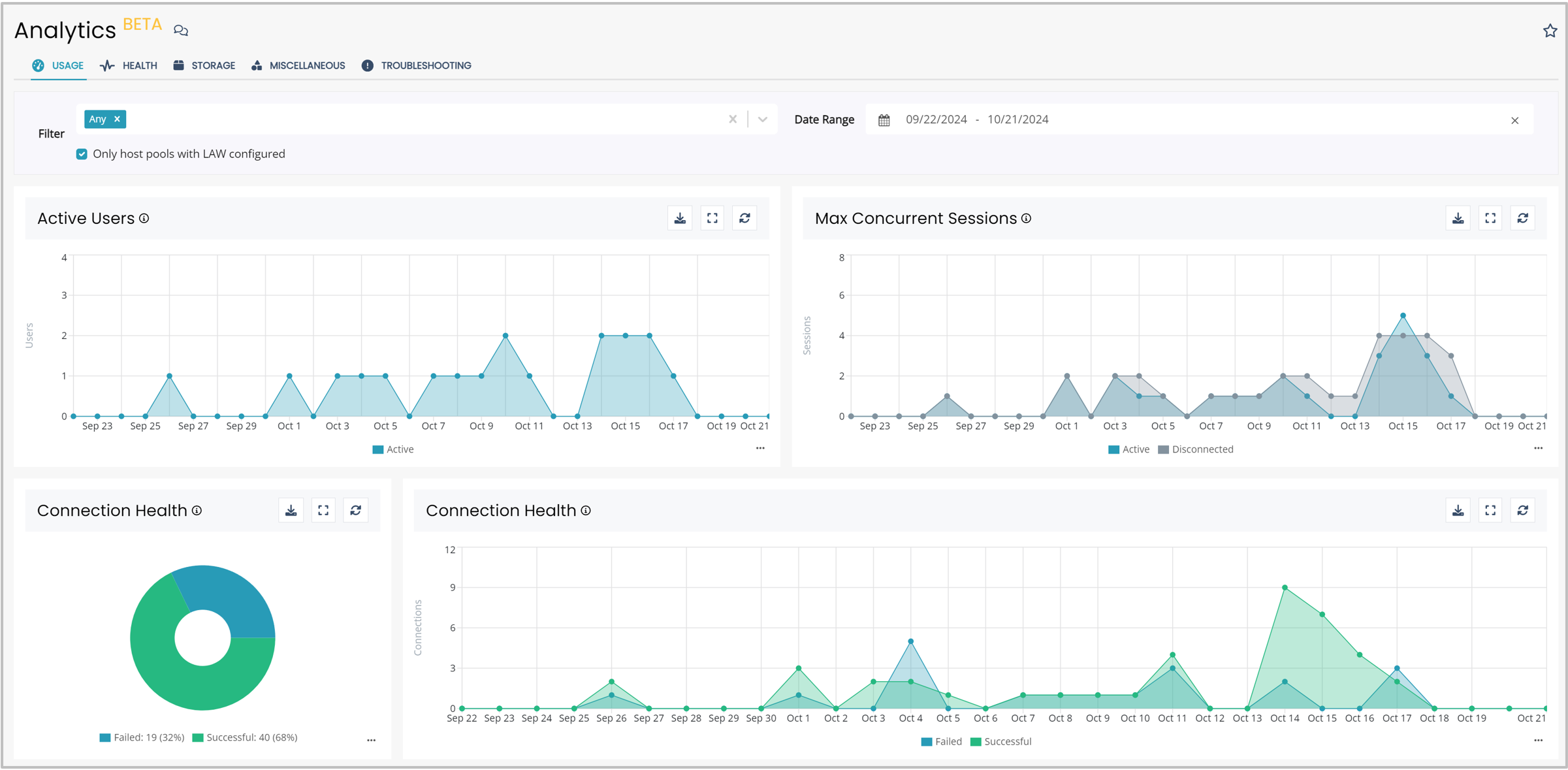Open the feedback chat bubble icon
1568x770 pixels.
pos(181,31)
